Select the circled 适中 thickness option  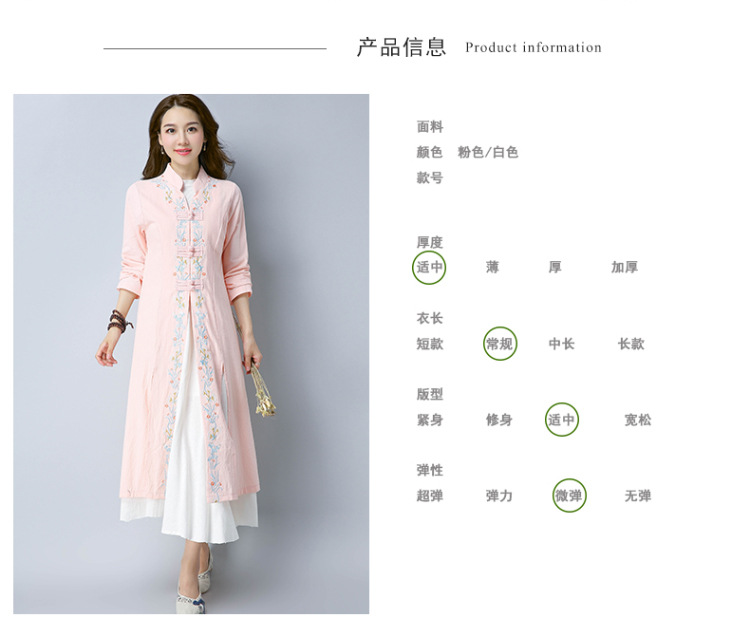(429, 267)
